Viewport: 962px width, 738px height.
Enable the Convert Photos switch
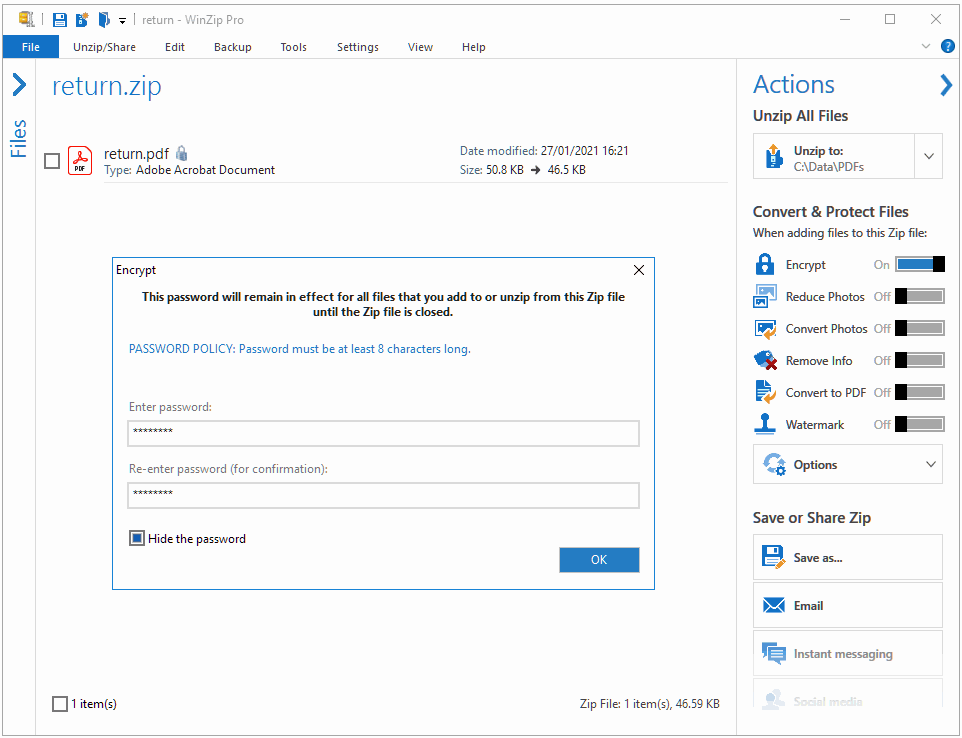pos(920,328)
